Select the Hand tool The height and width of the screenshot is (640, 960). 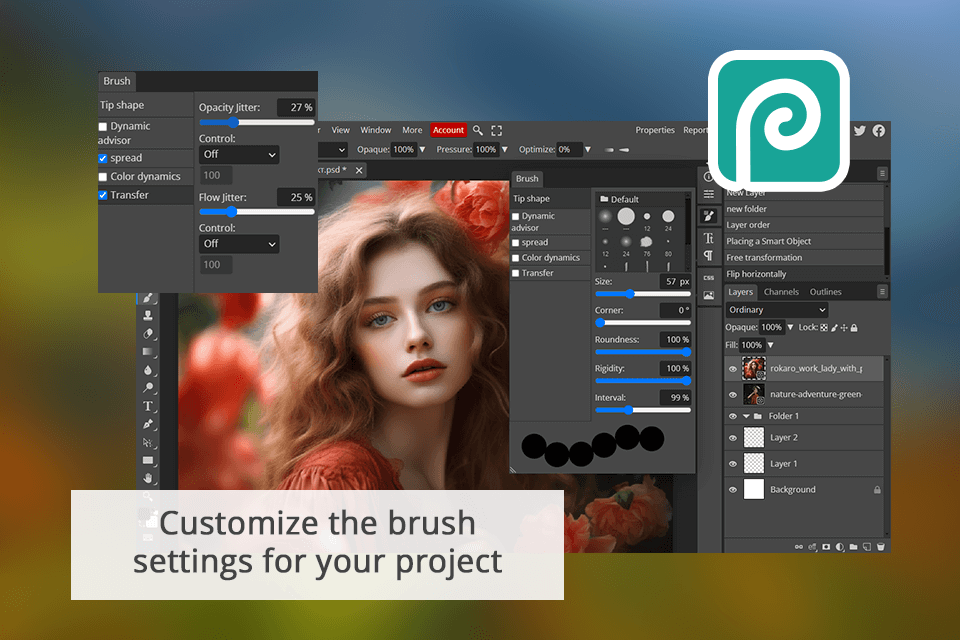[x=148, y=478]
